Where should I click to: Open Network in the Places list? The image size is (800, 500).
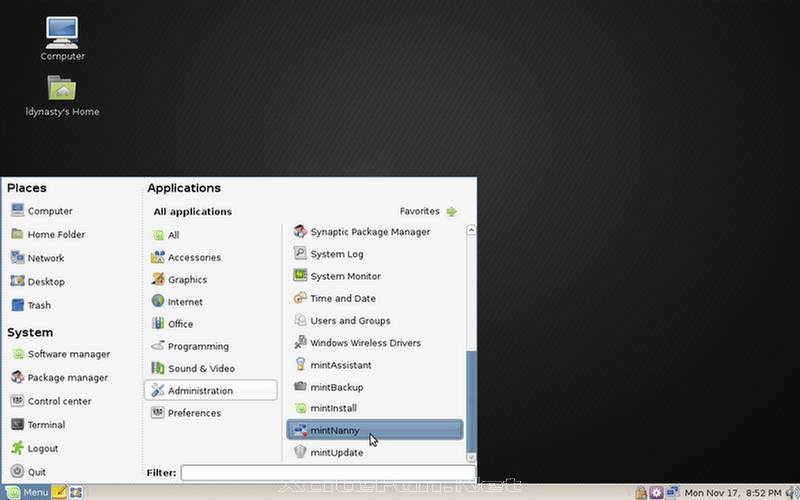pyautogui.click(x=37, y=258)
